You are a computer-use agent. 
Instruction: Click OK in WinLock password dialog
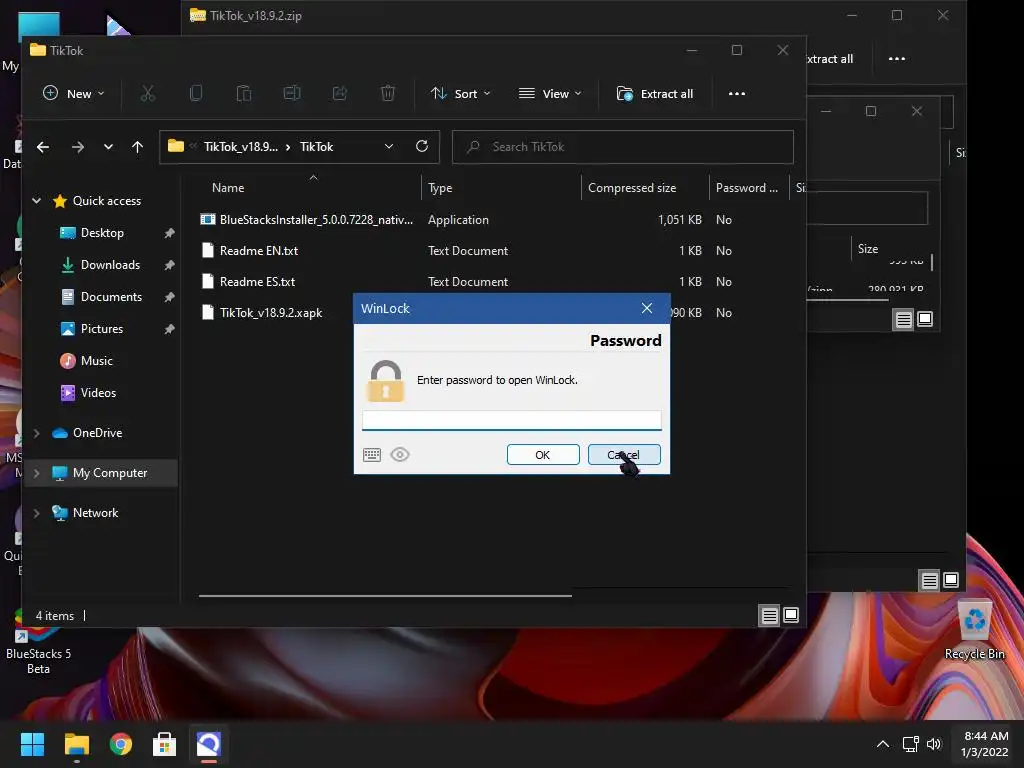543,455
